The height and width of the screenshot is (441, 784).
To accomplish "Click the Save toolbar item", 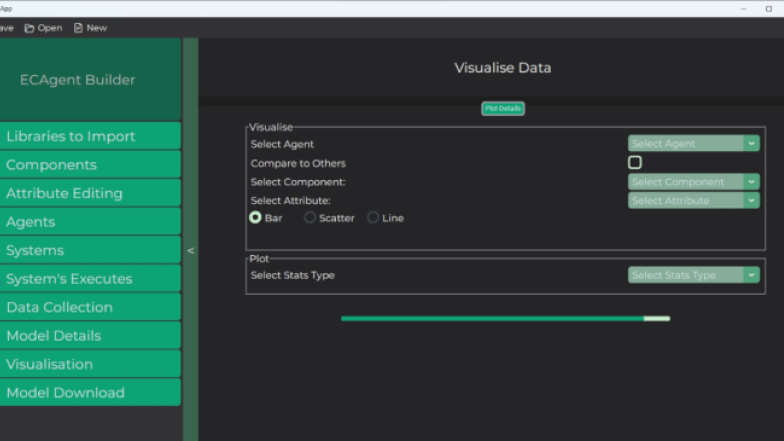I will click(6, 28).
